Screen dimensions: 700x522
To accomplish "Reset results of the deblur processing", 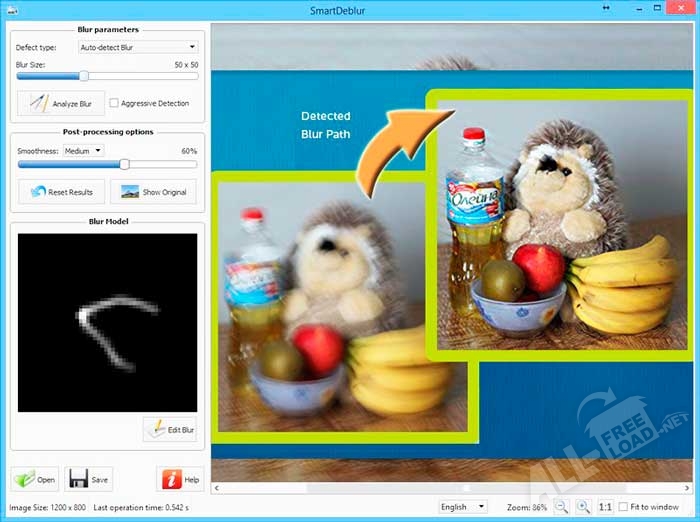I will pos(61,192).
